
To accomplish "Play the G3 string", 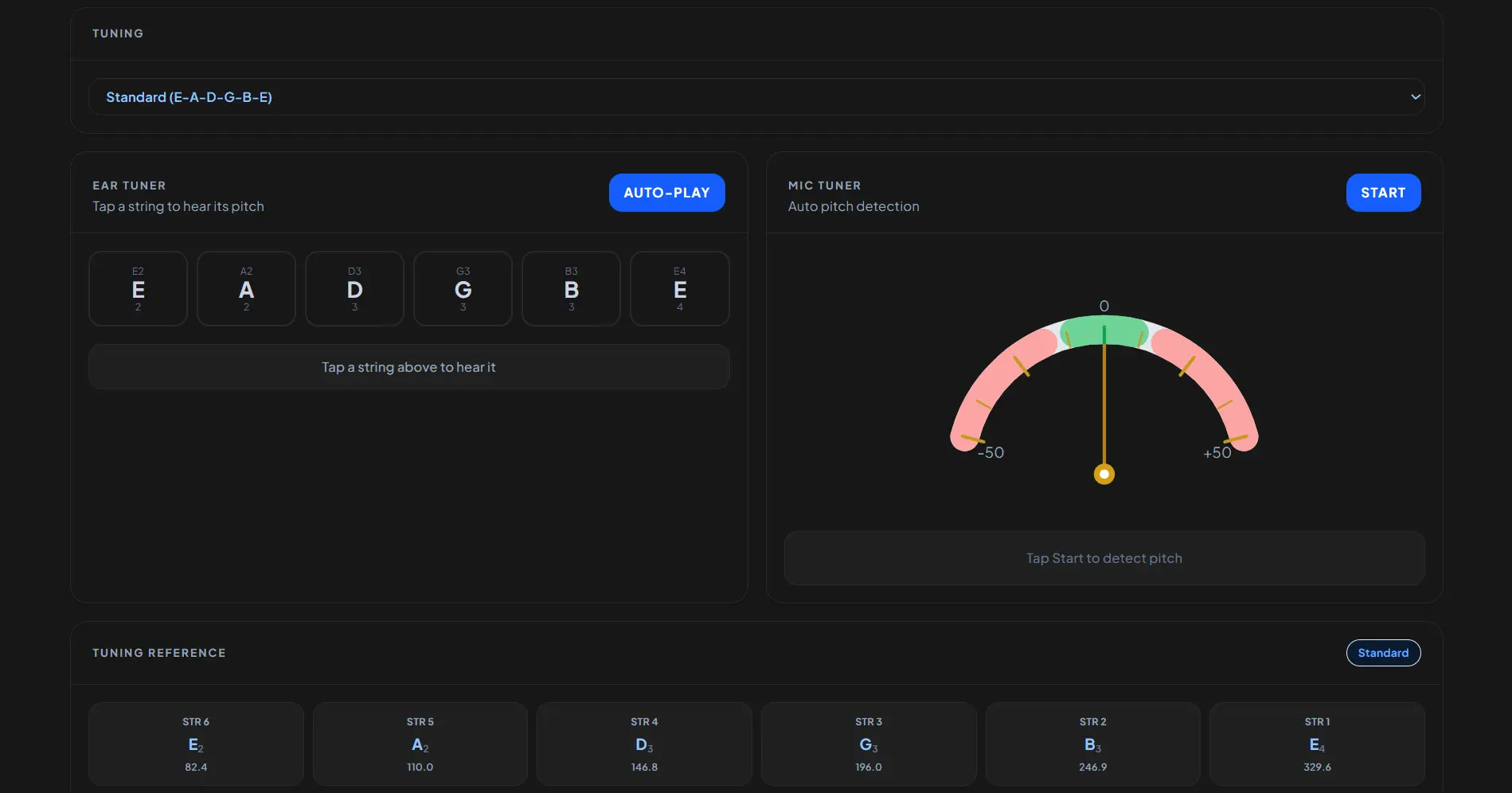I will [463, 288].
